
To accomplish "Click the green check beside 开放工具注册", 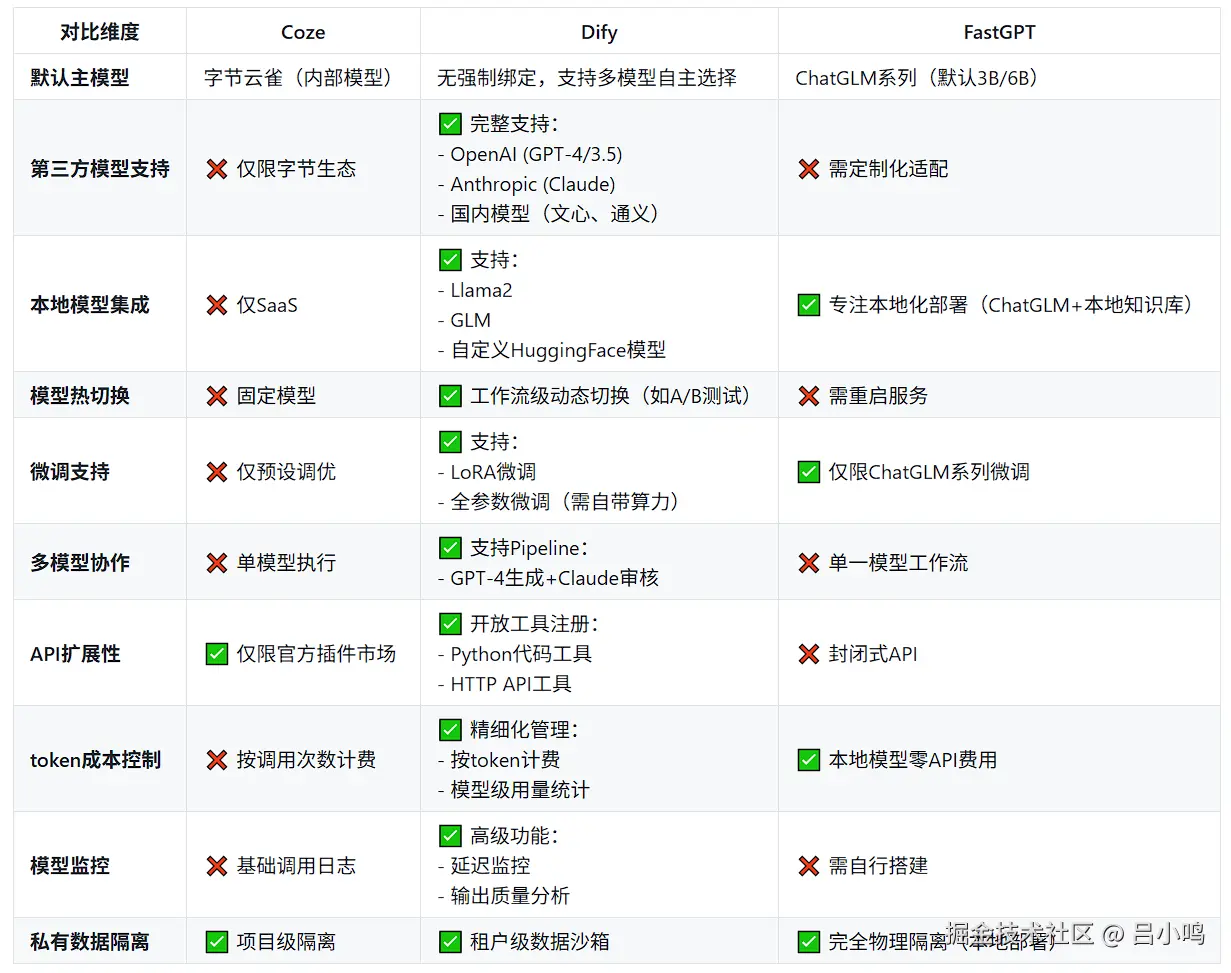I will pos(450,624).
